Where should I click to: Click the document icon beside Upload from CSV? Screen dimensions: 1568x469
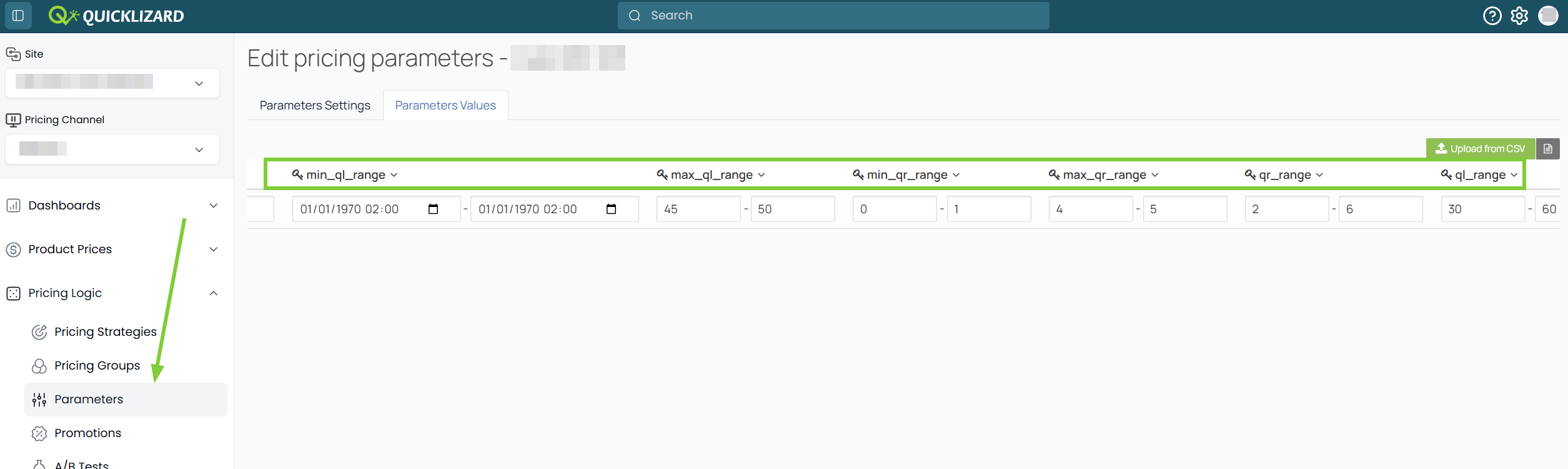(1548, 149)
